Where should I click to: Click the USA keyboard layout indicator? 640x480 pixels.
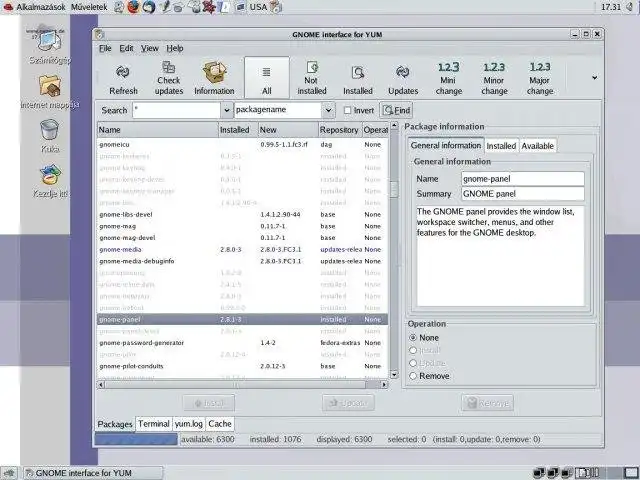click(x=258, y=7)
